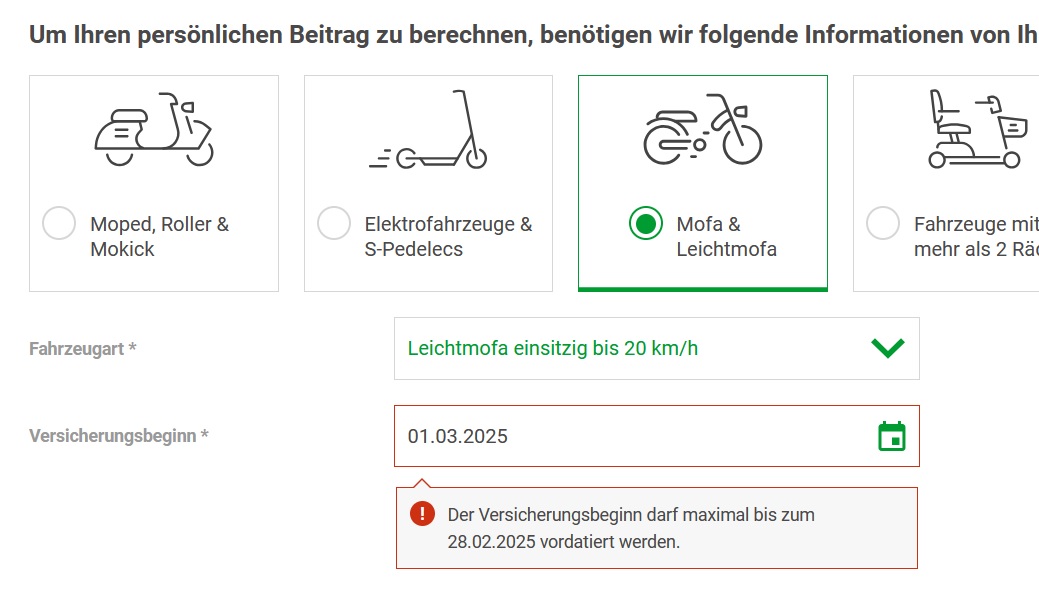This screenshot has height=599, width=1039.
Task: Select Elektrofahrzeuge & S-Pedelecs radio option
Action: (x=334, y=223)
